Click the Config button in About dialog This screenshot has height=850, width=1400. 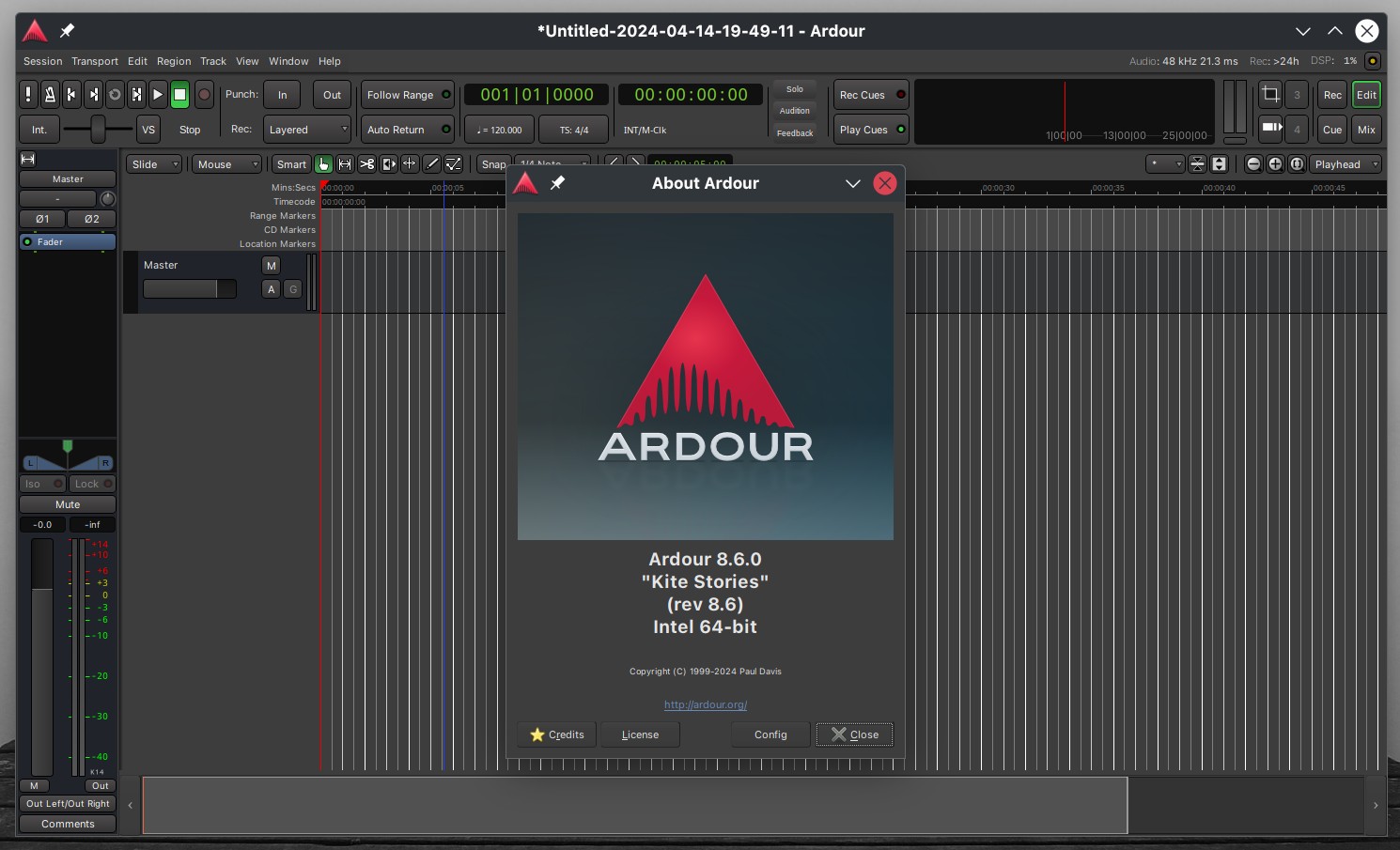(770, 734)
